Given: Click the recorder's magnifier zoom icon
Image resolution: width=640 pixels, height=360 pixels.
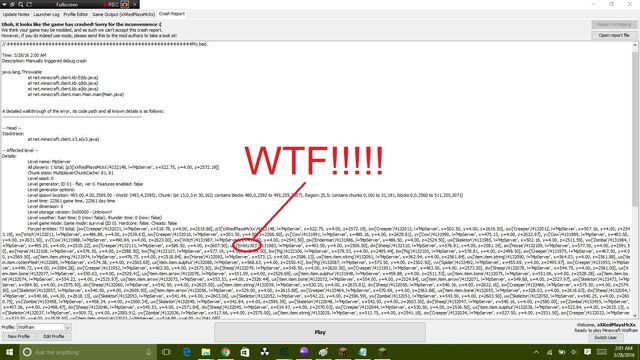Looking at the screenshot, I should [21, 4].
